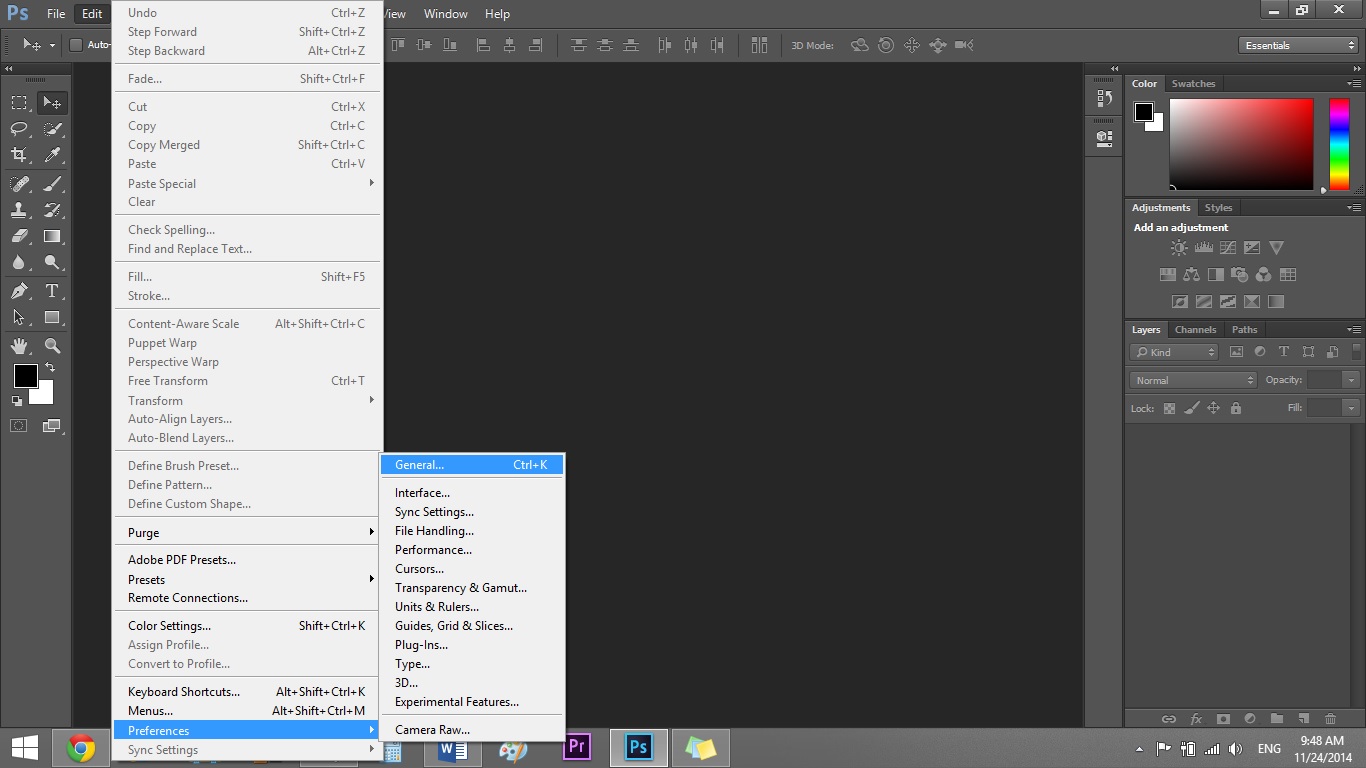The height and width of the screenshot is (768, 1366).
Task: Click foreground color swatch in Color panel
Action: [x=1144, y=112]
